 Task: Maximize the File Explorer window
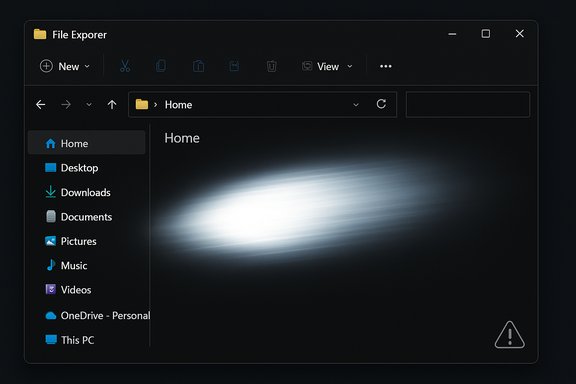tap(486, 34)
